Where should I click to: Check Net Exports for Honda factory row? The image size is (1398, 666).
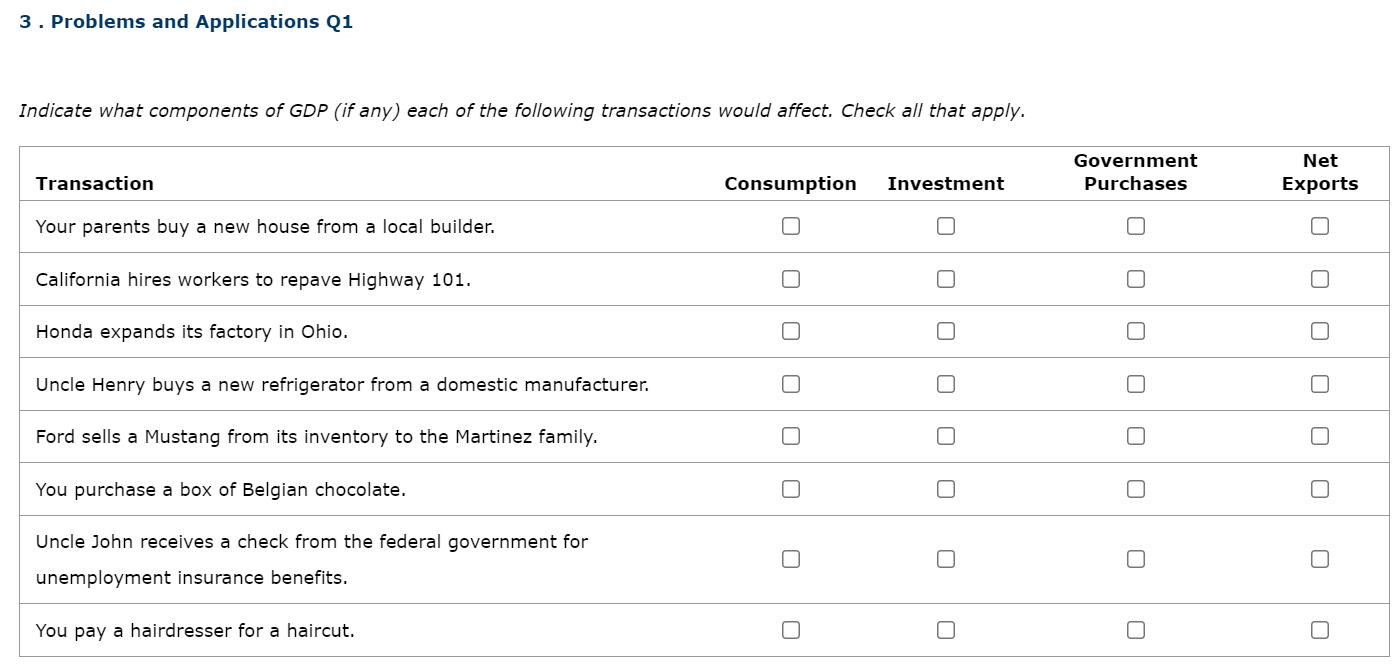pyautogui.click(x=1320, y=331)
